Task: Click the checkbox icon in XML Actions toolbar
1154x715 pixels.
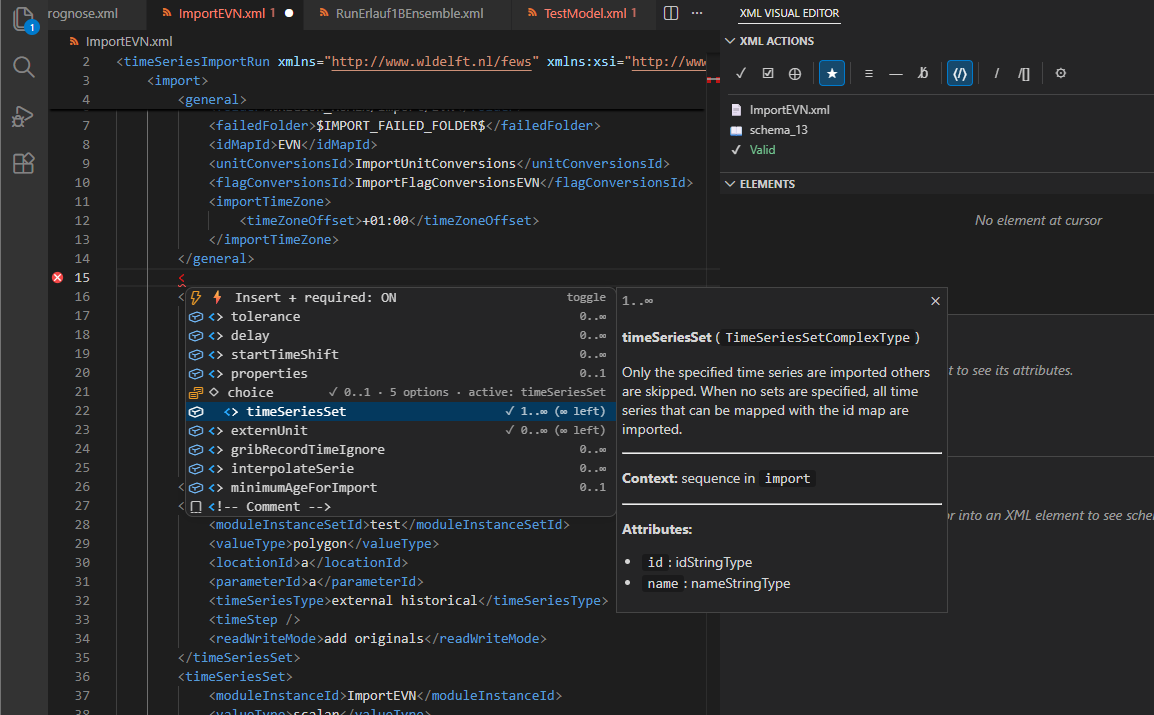Action: click(768, 73)
